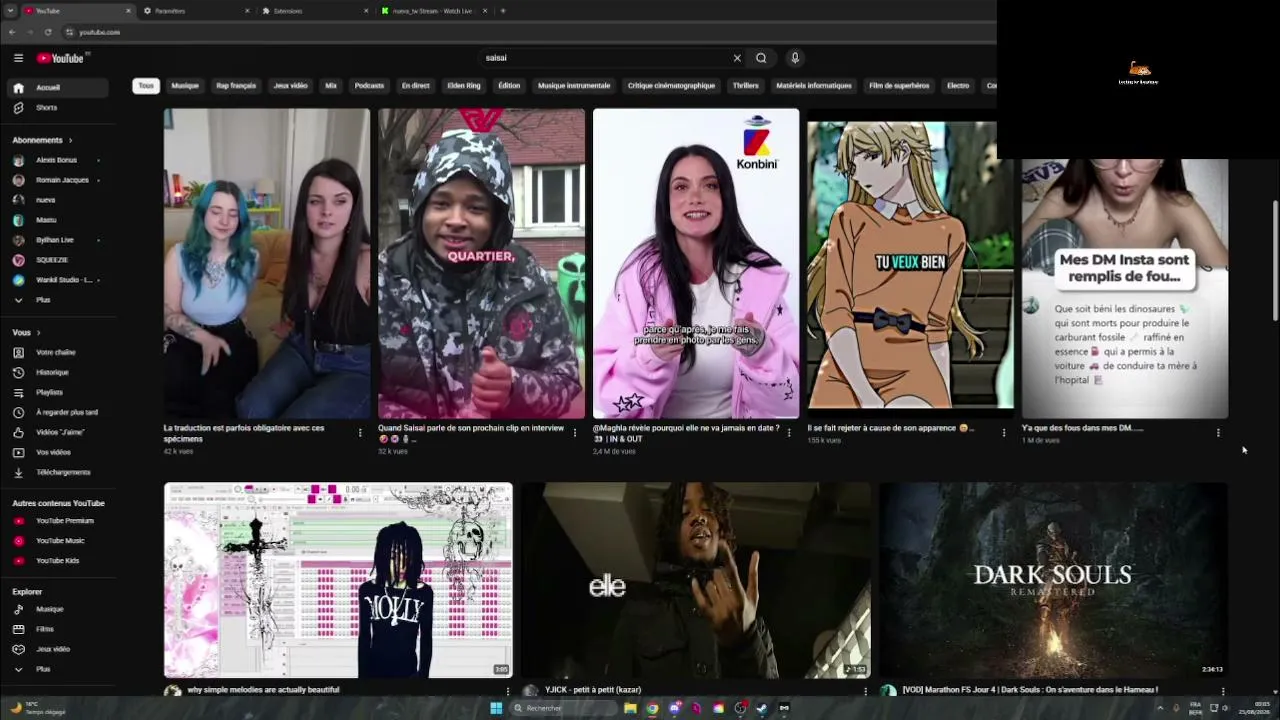
Task: Click the magnifier search button
Action: point(761,58)
